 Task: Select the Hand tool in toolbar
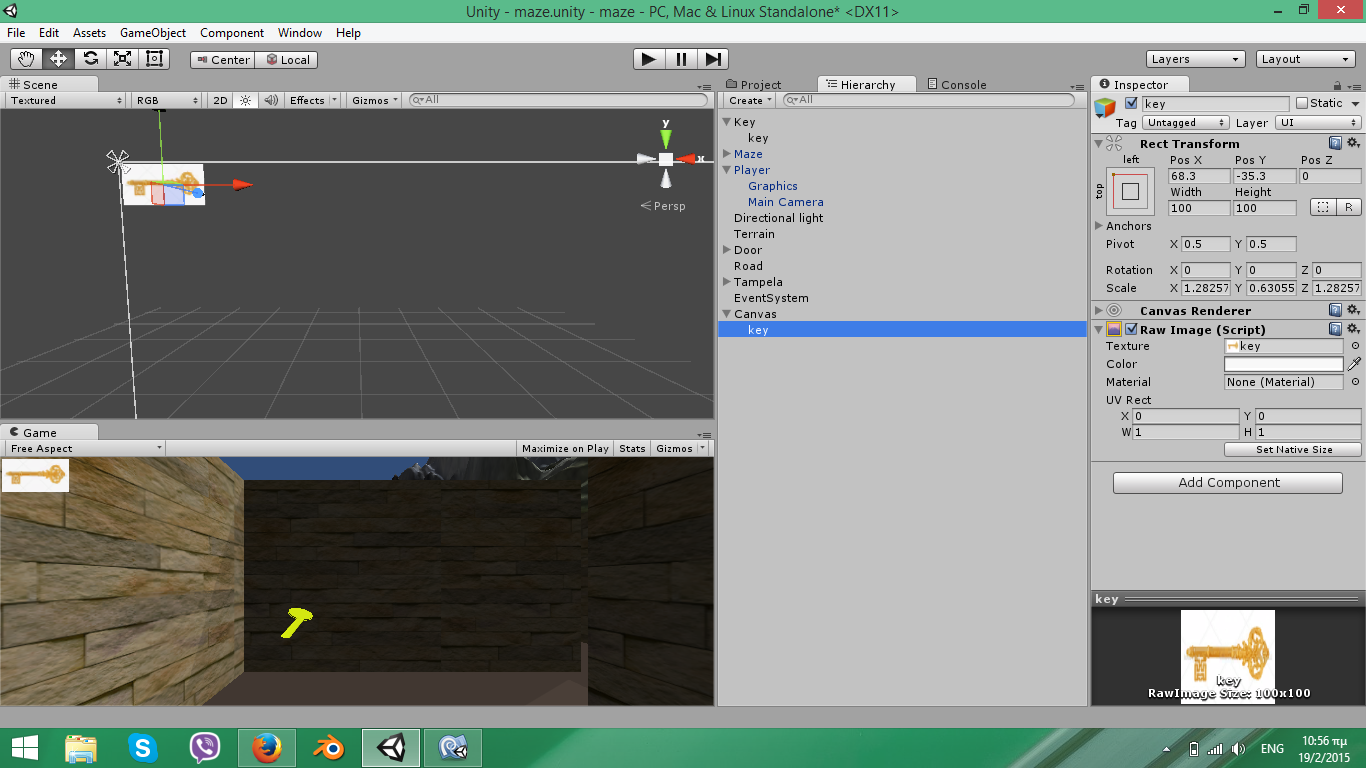pos(26,59)
